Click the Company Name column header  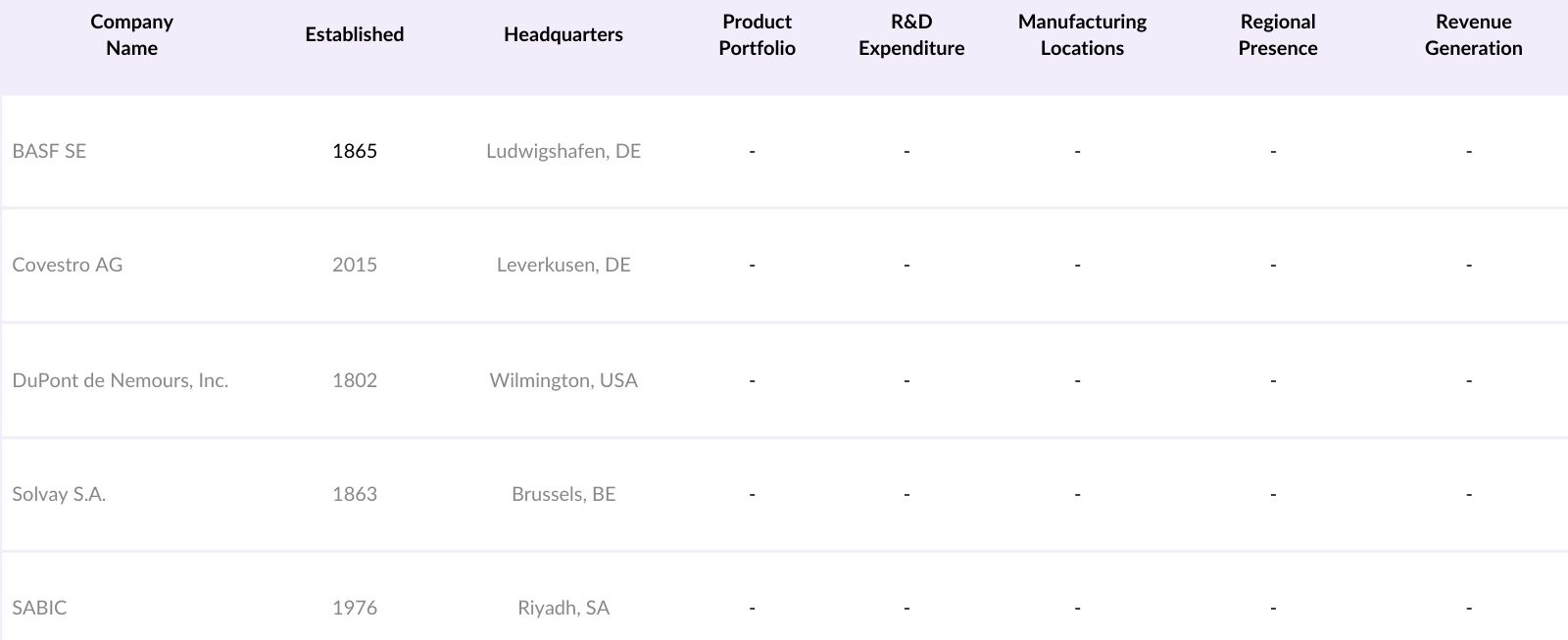coord(131,35)
